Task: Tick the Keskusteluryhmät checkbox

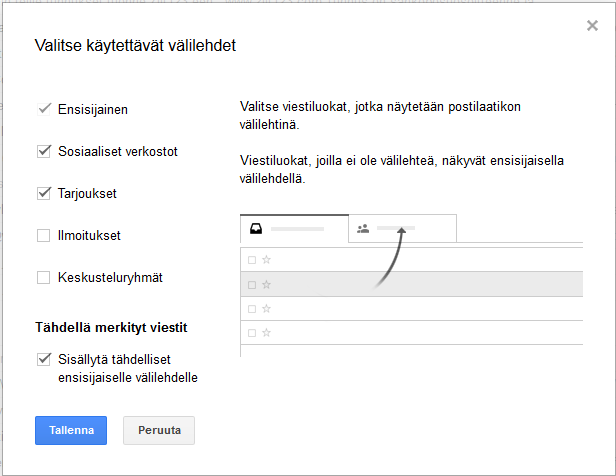Action: (x=43, y=278)
